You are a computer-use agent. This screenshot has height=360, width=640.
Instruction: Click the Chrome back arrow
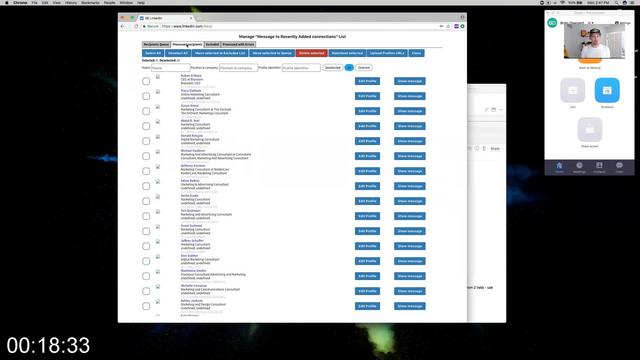(122, 26)
